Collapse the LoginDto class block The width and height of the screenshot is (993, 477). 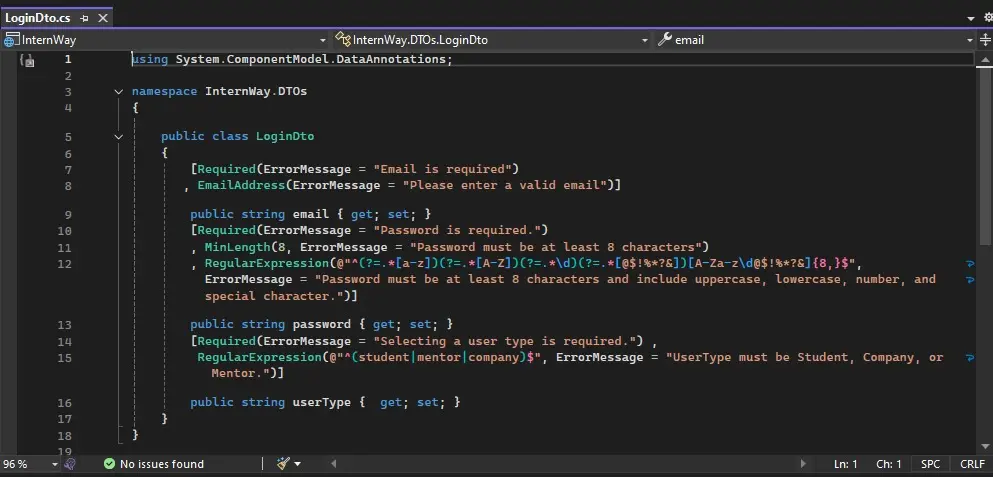(x=118, y=136)
